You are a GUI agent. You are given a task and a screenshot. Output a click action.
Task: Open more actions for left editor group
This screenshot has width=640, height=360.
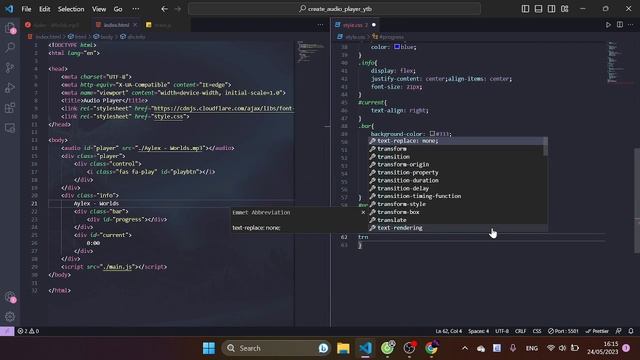tap(320, 25)
